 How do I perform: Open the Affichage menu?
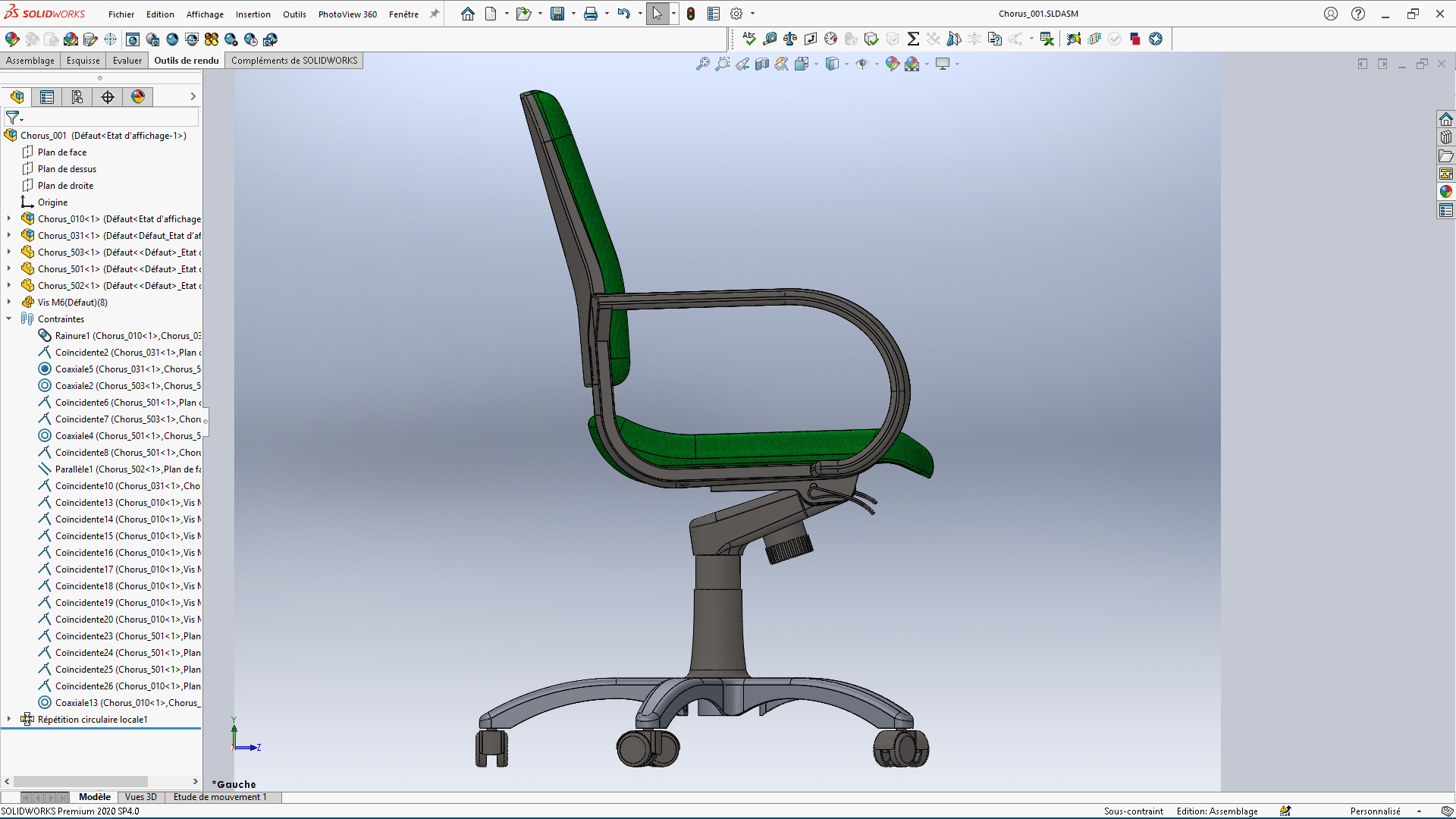click(x=205, y=14)
